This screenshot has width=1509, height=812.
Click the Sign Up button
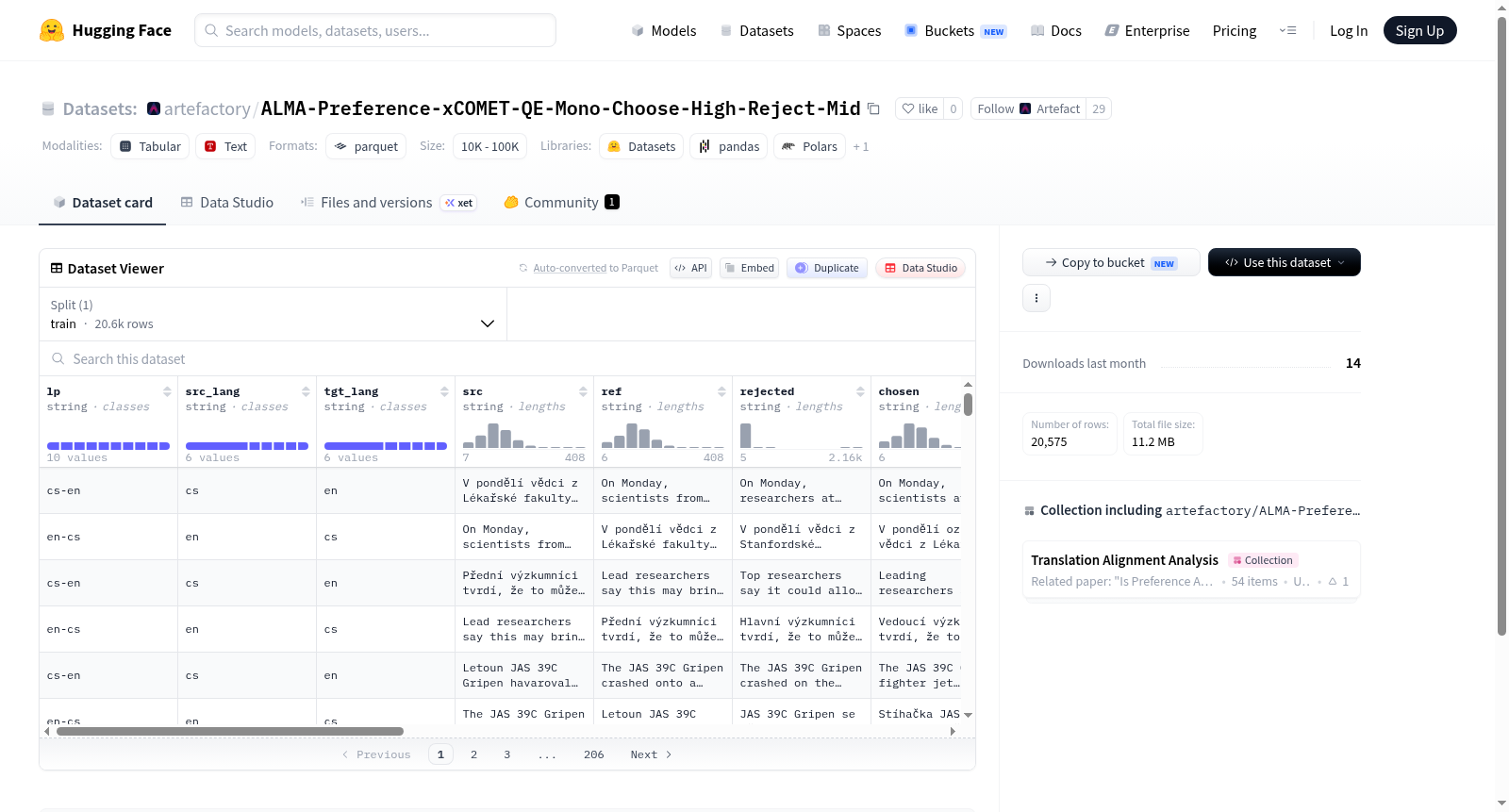pos(1419,30)
